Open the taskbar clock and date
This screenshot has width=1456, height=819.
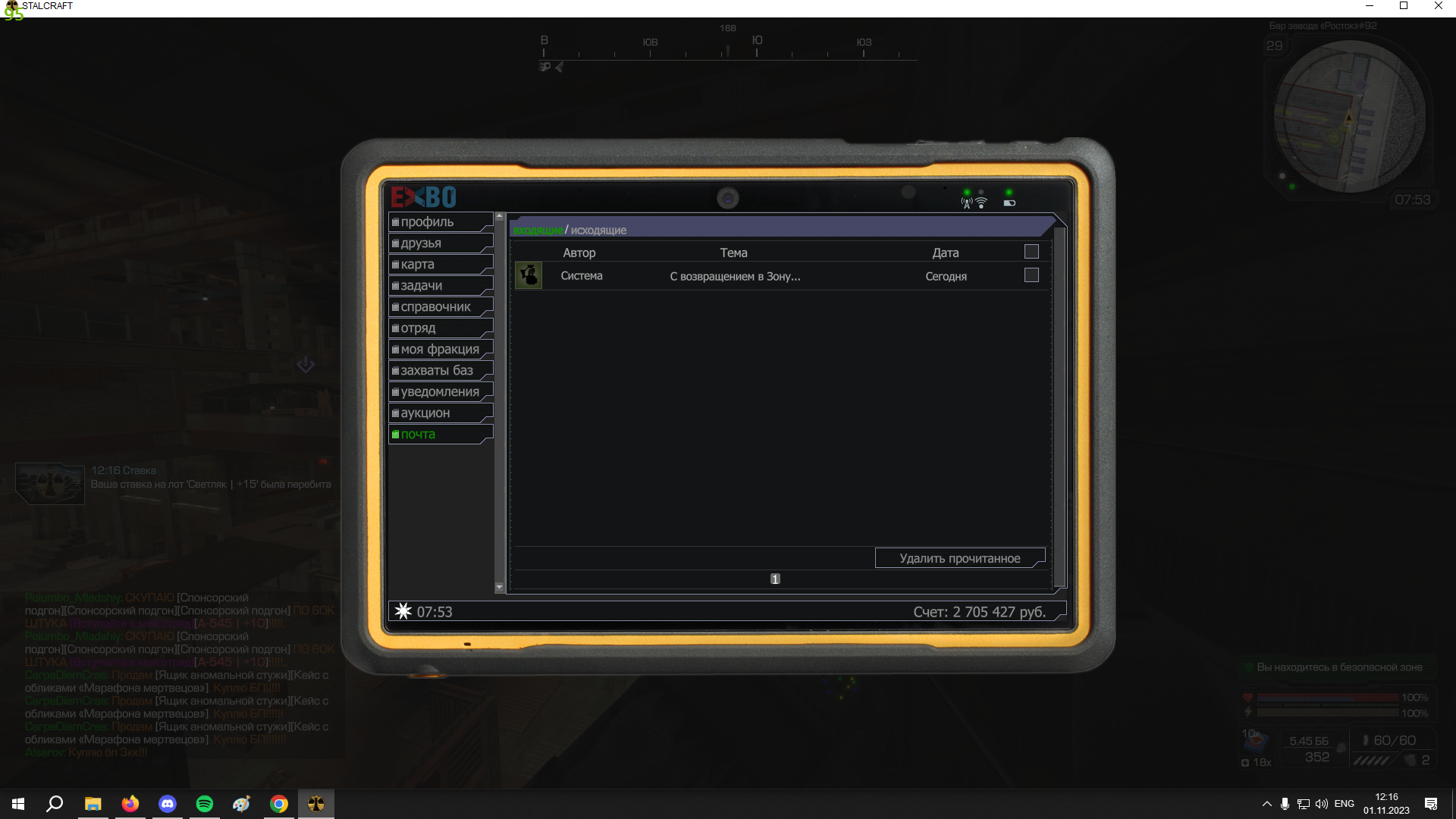[x=1386, y=804]
